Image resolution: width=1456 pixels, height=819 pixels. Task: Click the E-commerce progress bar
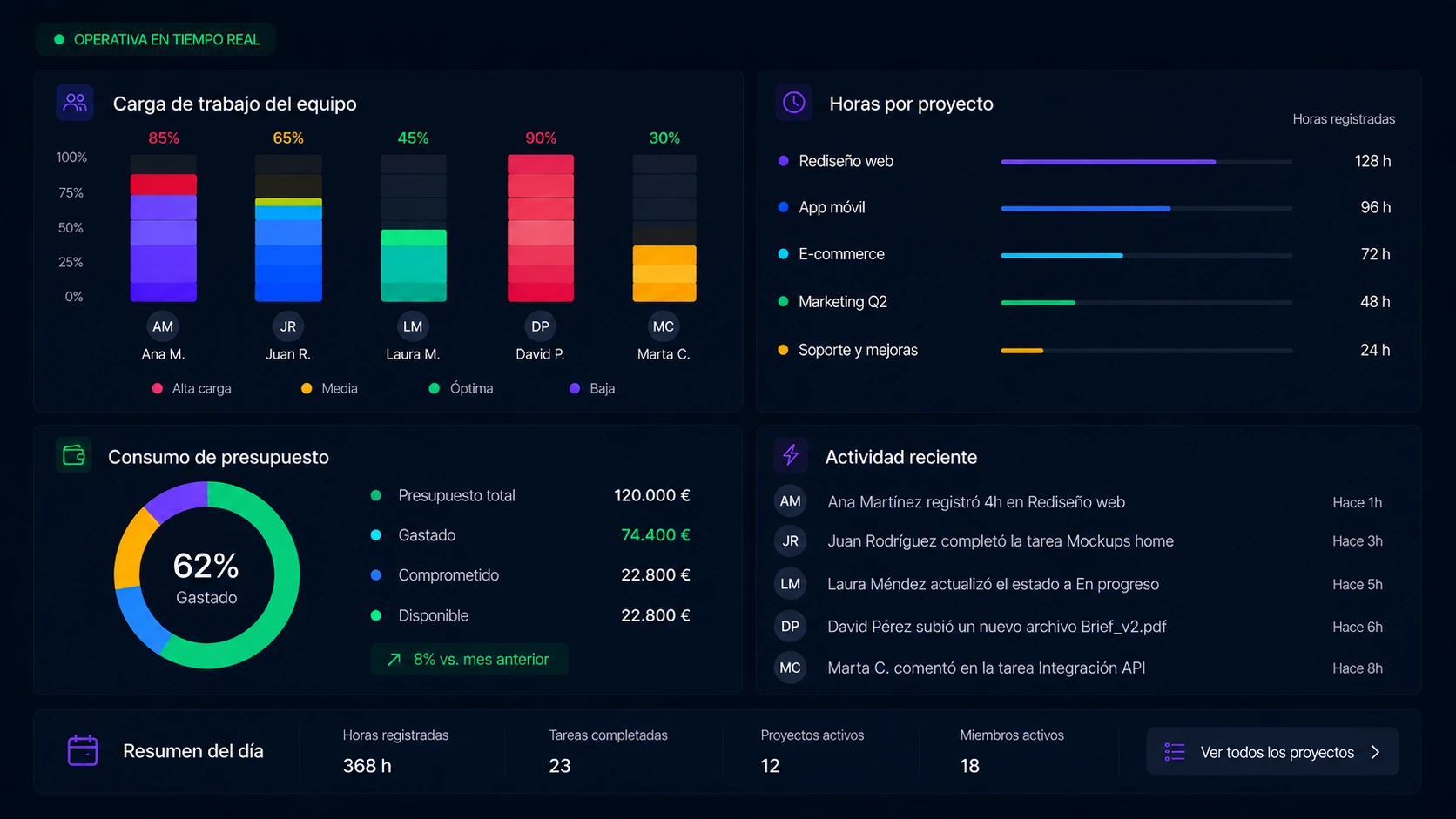1146,255
